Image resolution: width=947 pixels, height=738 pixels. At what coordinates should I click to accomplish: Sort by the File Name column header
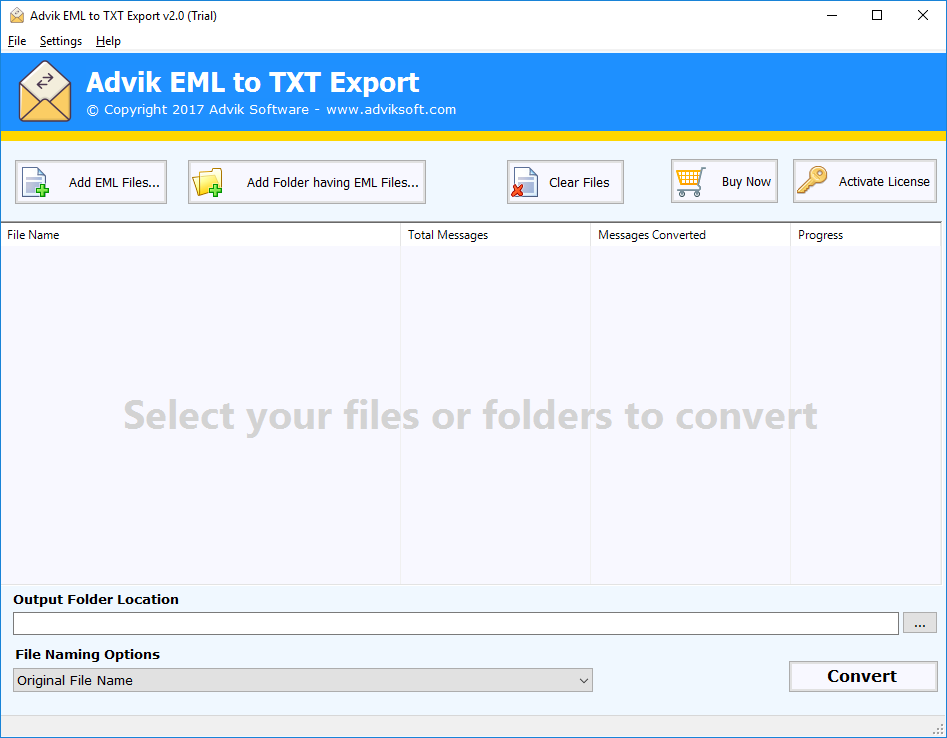point(201,235)
